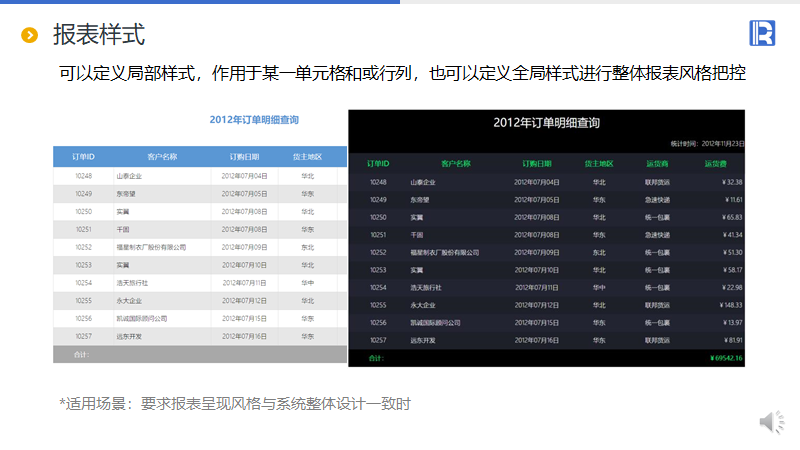Click 华中 in the light table
This screenshot has height=450, width=800.
click(307, 283)
